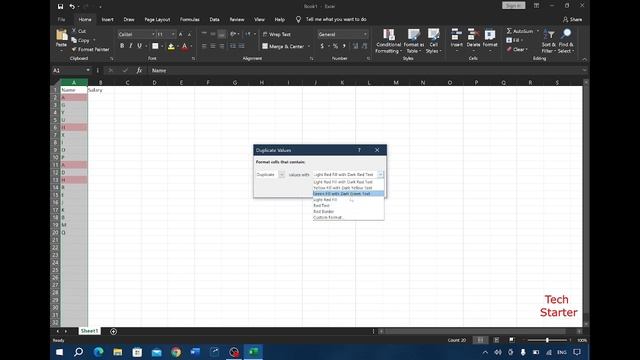Toggle Wrap Text
The image size is (640, 360).
pos(277,35)
